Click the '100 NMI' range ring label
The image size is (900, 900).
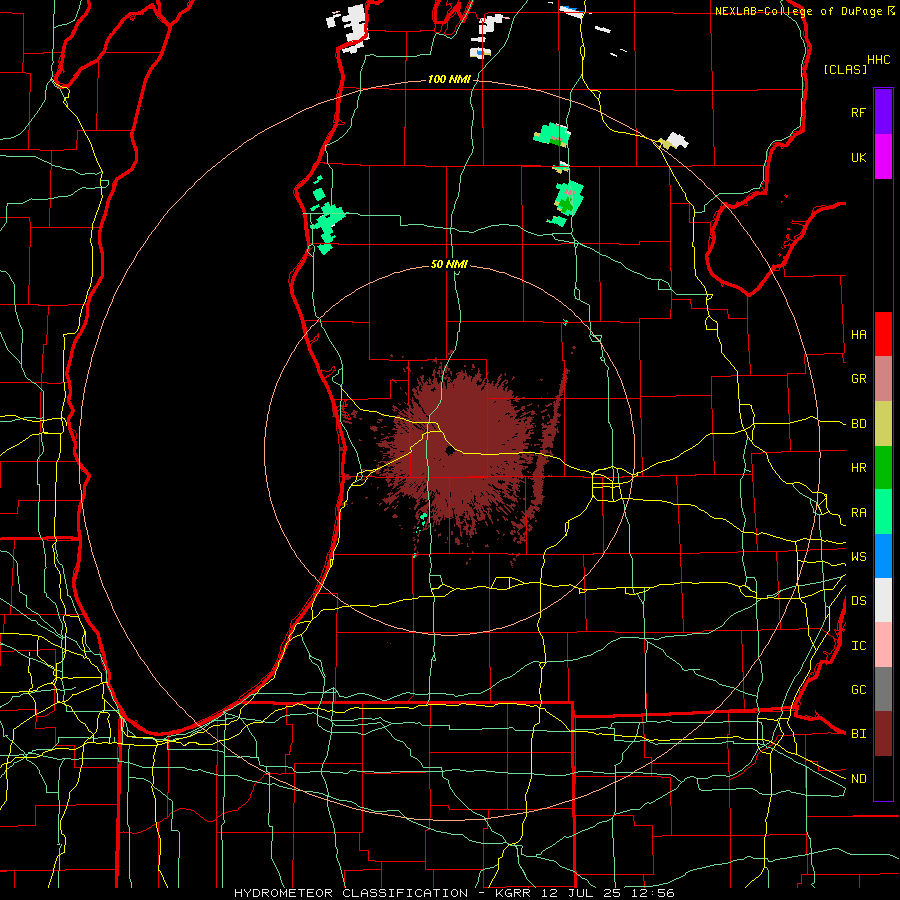click(x=449, y=79)
